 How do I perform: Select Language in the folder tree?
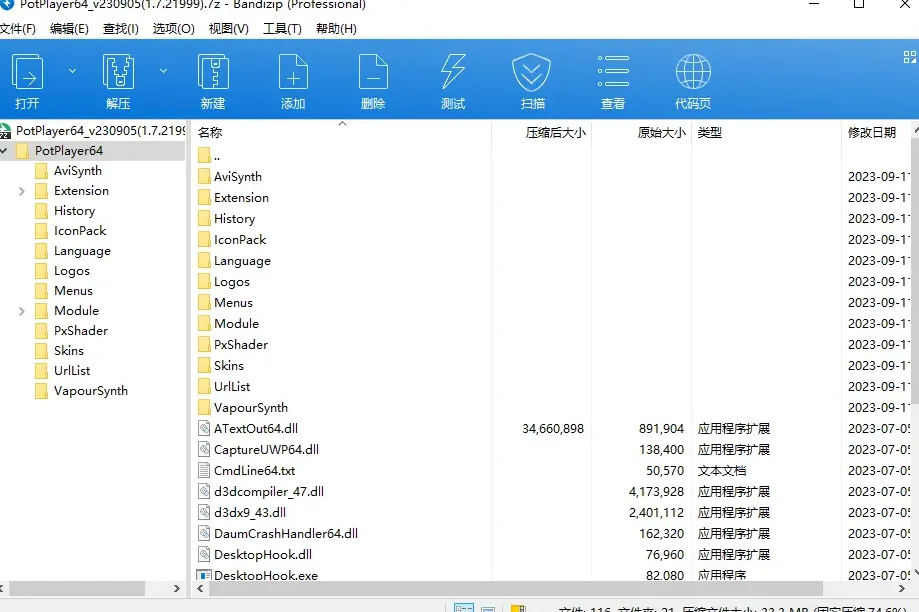click(x=82, y=251)
